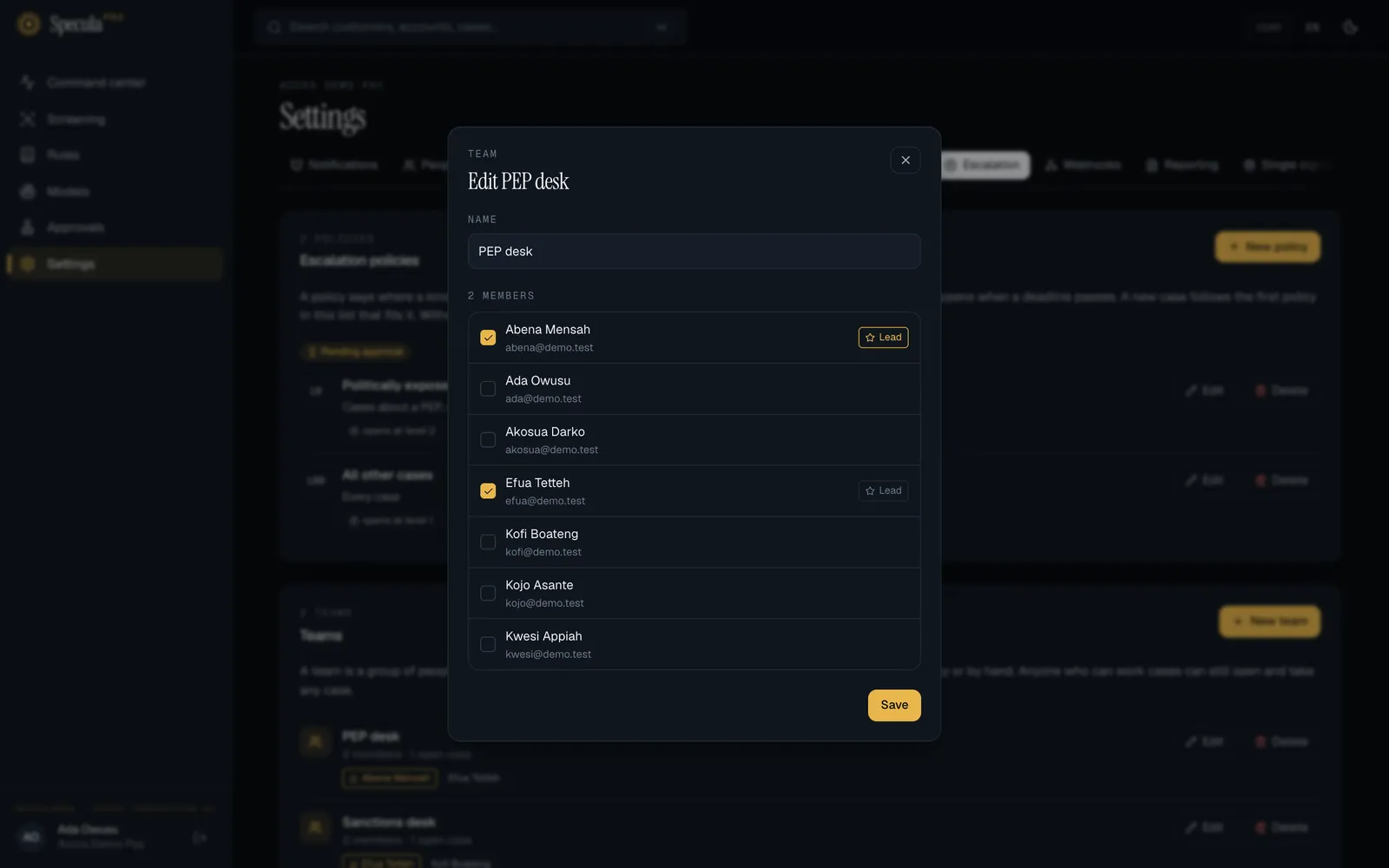This screenshot has width=1389, height=868.
Task: Focus the team Name input field
Action: pos(694,251)
